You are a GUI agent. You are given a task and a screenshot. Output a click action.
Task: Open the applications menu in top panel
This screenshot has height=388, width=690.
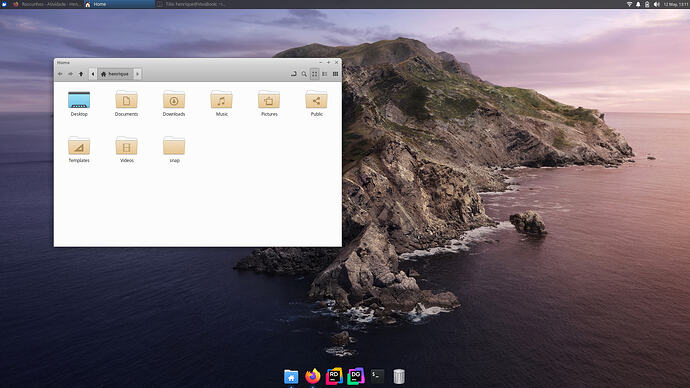(4, 4)
